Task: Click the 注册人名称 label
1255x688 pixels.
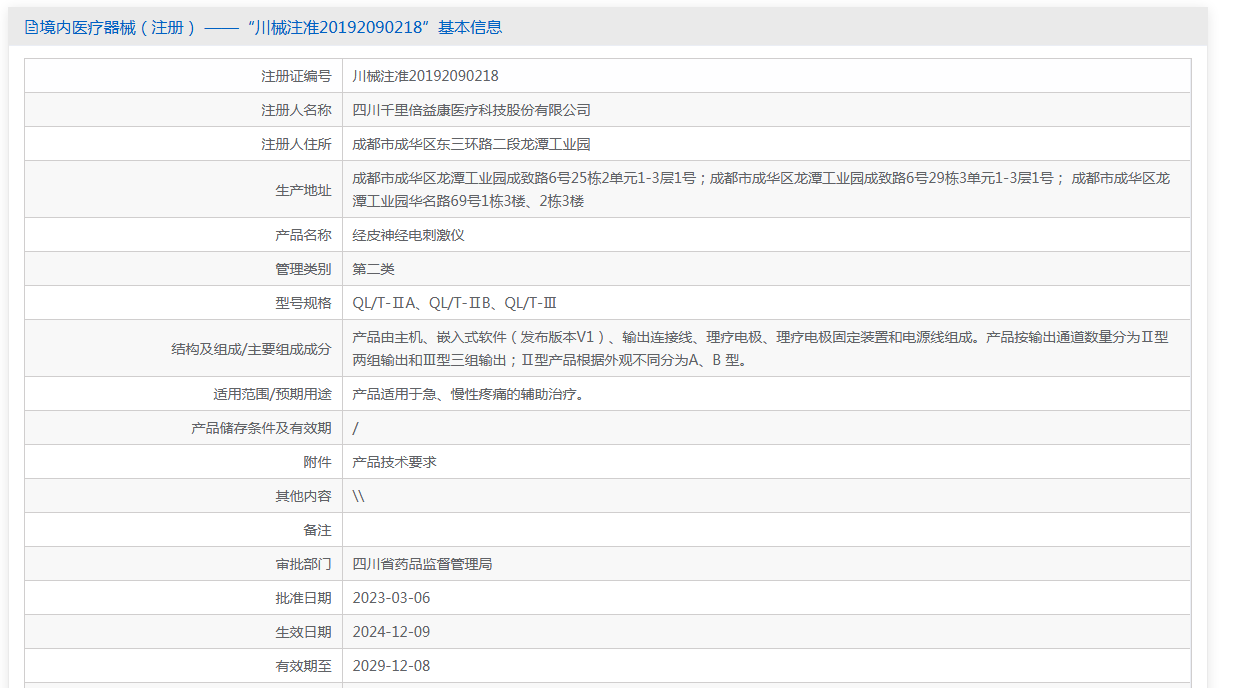Action: coord(296,110)
